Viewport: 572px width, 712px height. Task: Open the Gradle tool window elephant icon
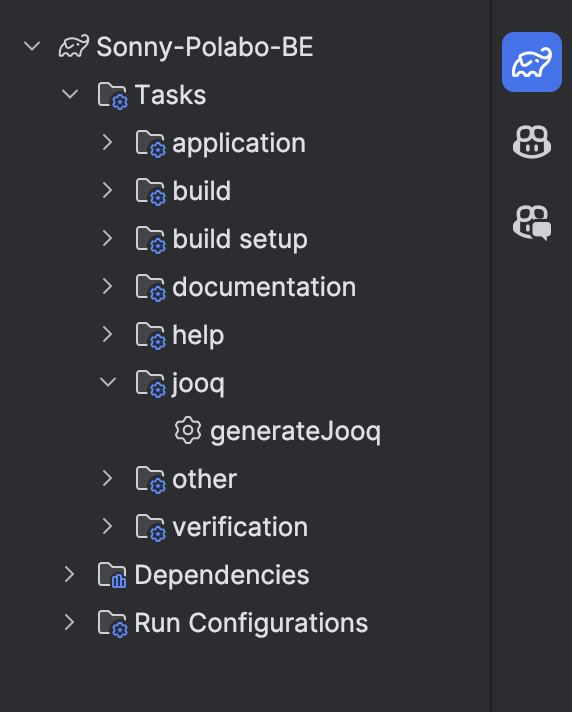point(532,62)
